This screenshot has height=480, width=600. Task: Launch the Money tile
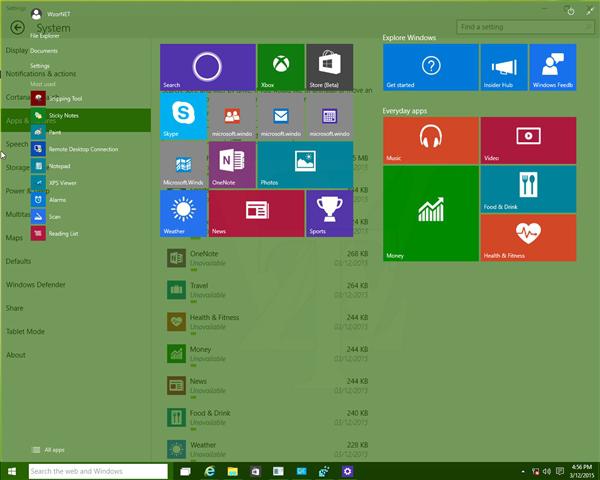[x=430, y=213]
